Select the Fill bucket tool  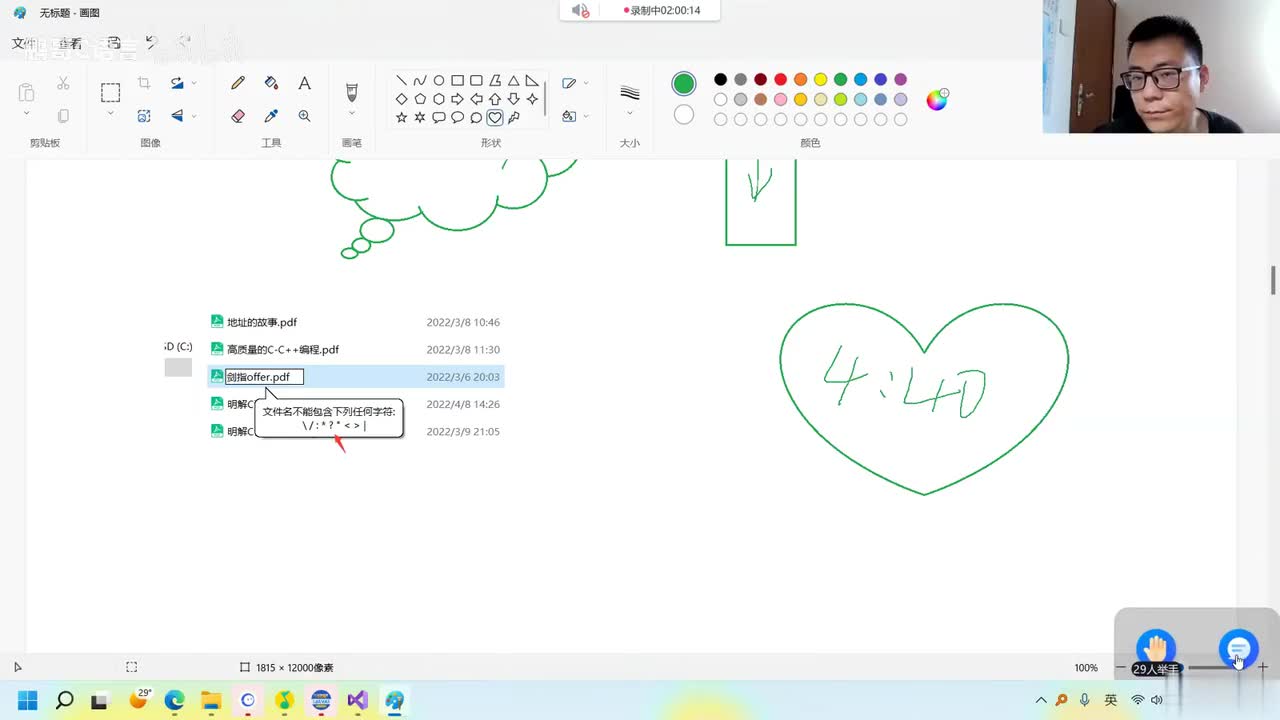click(271, 83)
